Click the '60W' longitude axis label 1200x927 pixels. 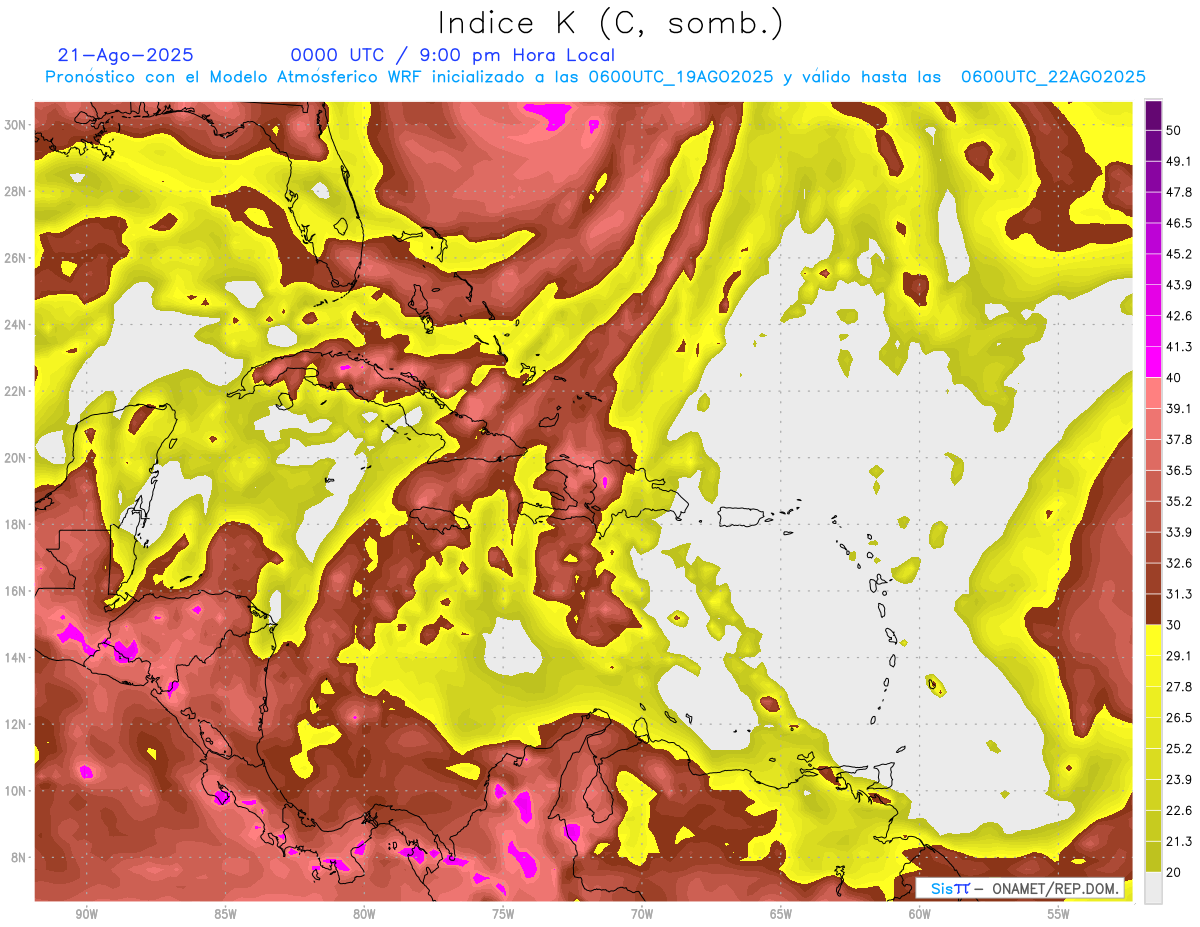(920, 915)
